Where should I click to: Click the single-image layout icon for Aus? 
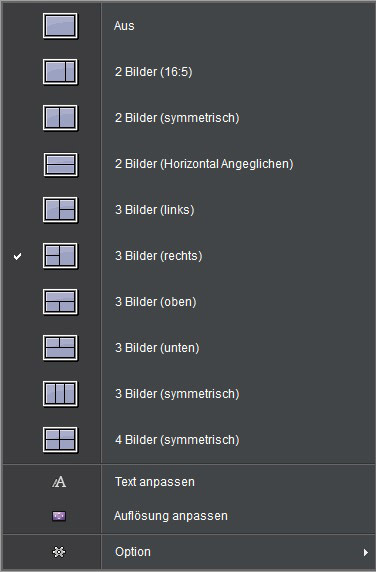tap(60, 26)
